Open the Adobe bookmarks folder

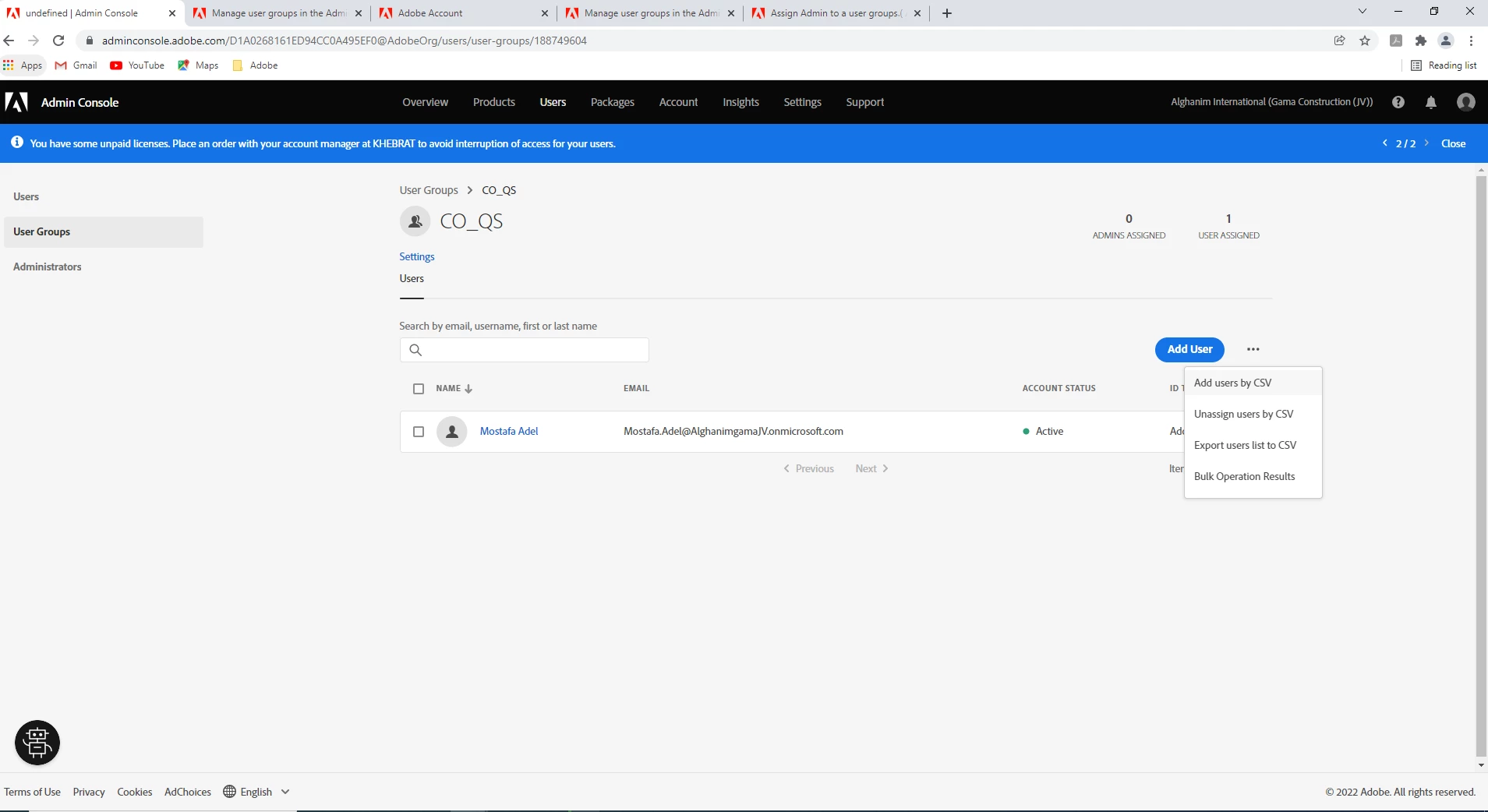255,65
